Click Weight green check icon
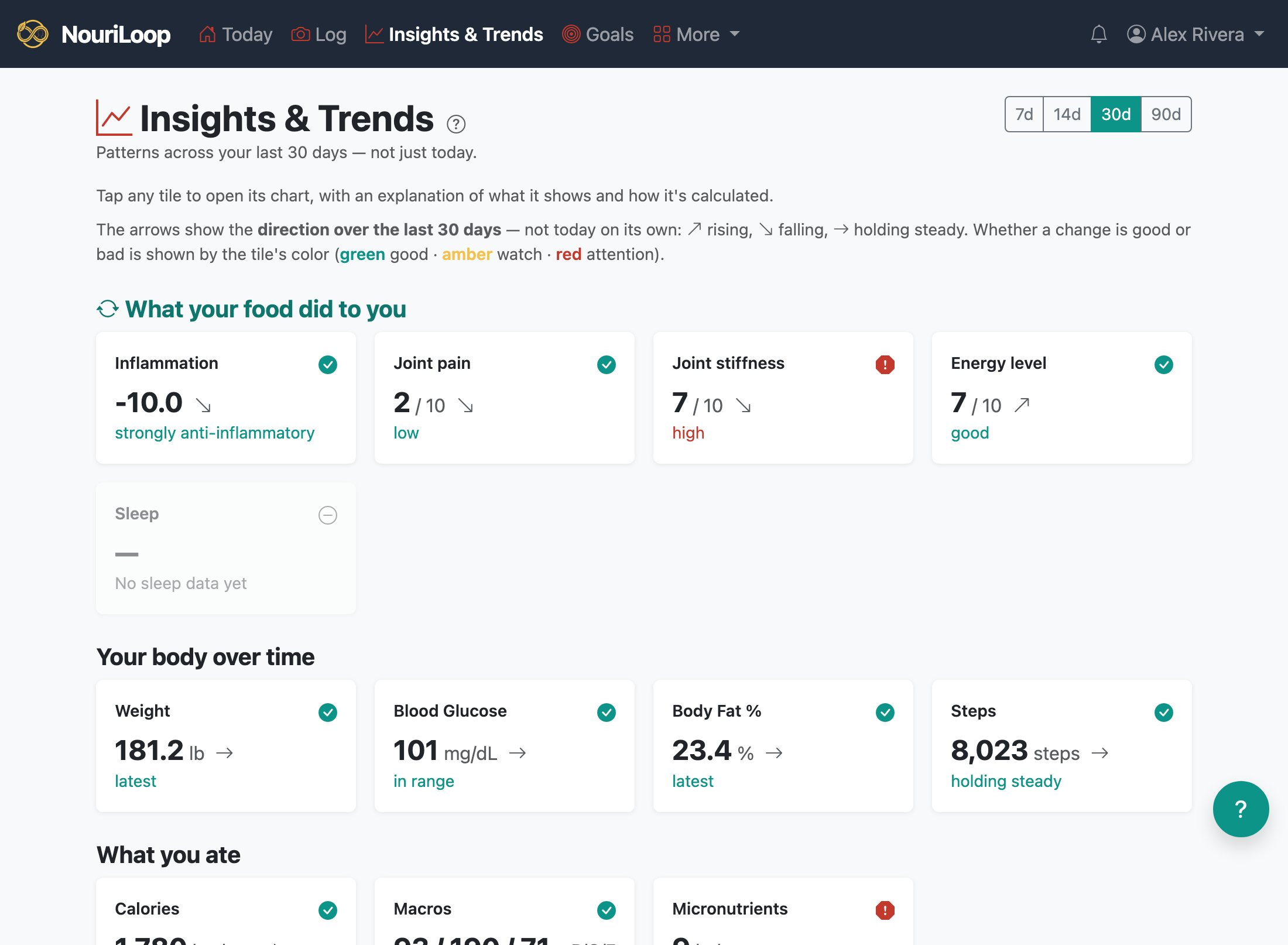 tap(328, 712)
